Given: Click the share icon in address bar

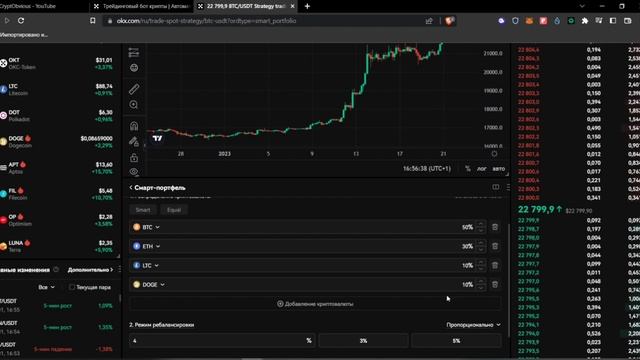Looking at the screenshot, I should tap(429, 21).
